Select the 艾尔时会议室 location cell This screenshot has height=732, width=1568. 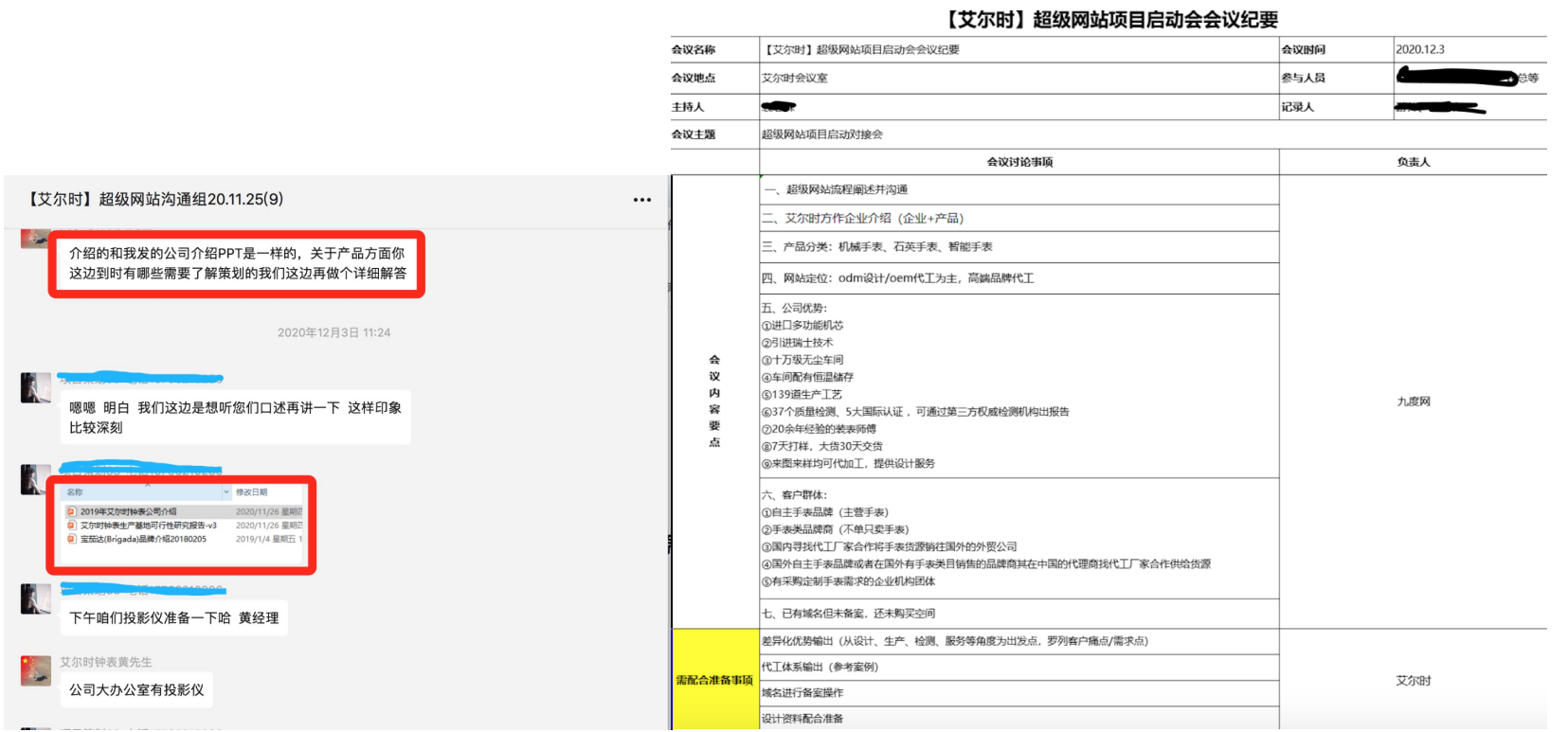(1018, 78)
